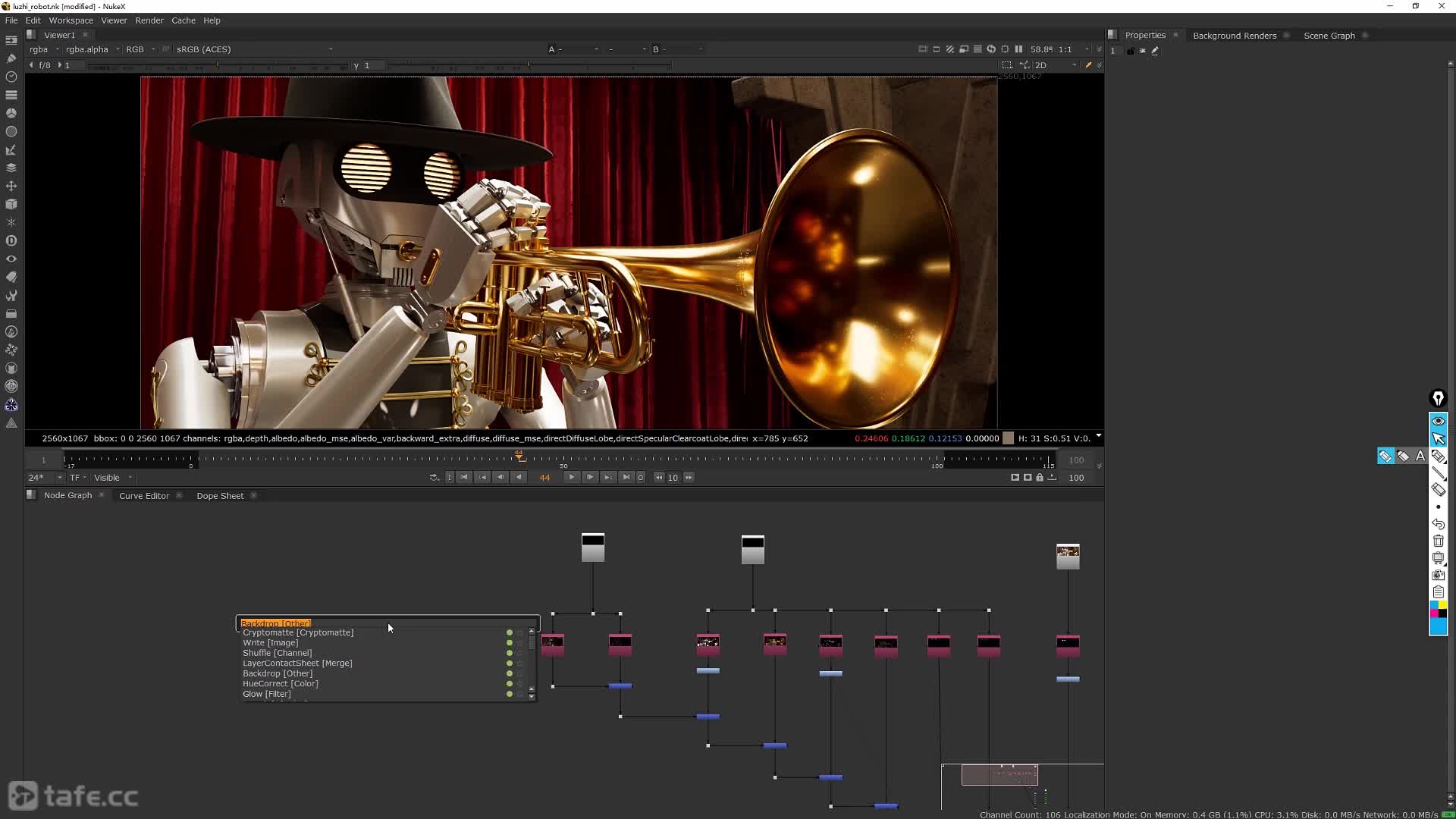Screen dimensions: 1456x819
Task: Toggle the pause updating button in the viewer
Action: [1018, 49]
